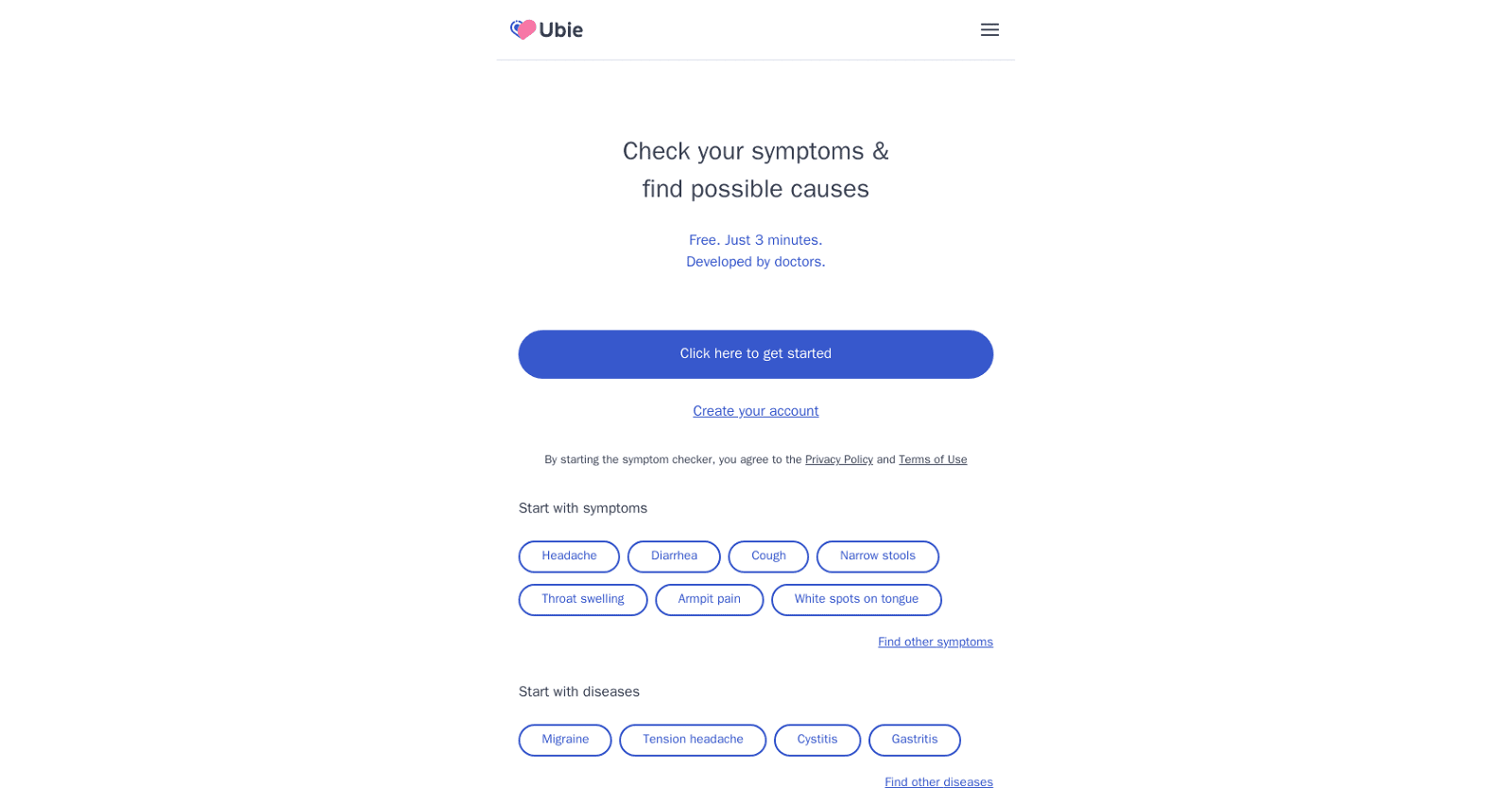
Task: Select the Migraine disease chip
Action: click(x=564, y=740)
